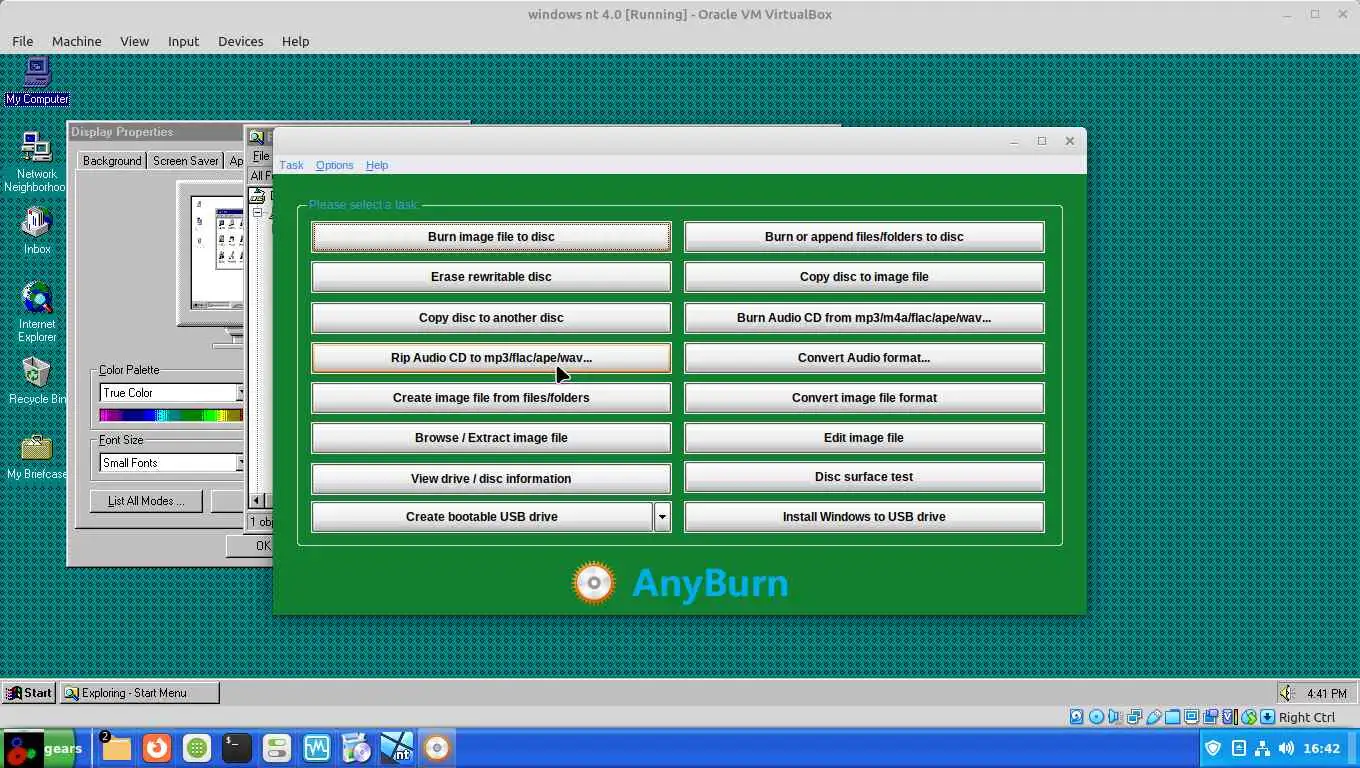This screenshot has height=768, width=1360.
Task: Switch to Background tab in Display Properties
Action: (112, 160)
